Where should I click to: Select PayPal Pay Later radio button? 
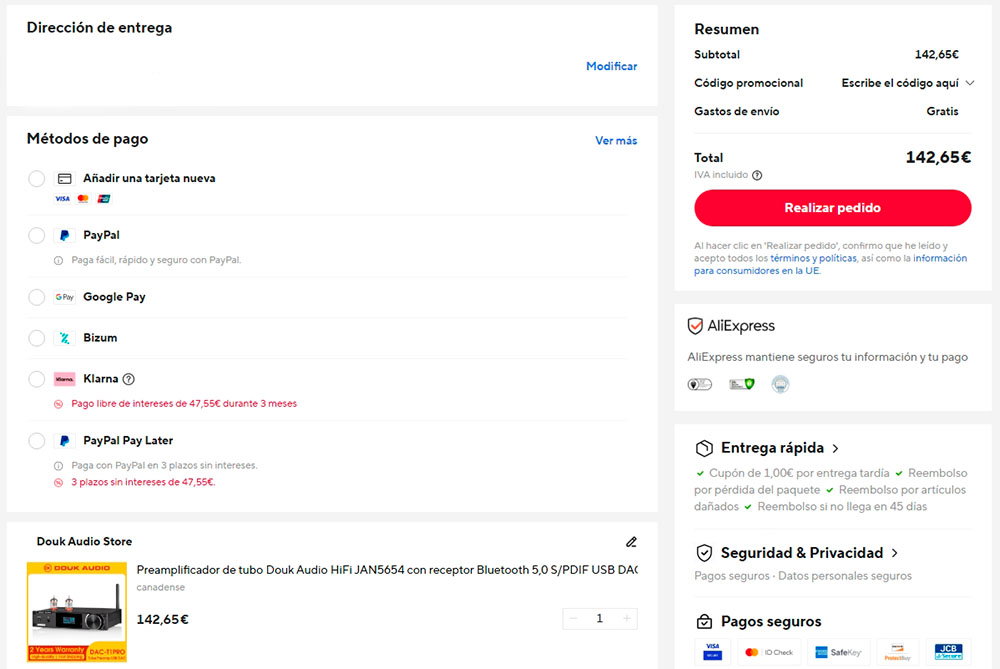pos(36,441)
